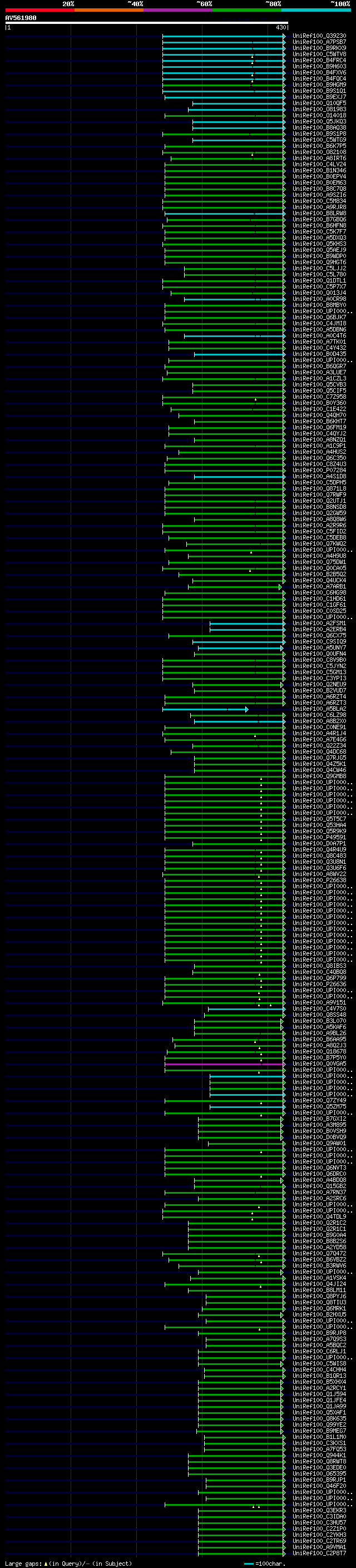
Task: Select hit label UniRef100_O81983
Action: pyautogui.click(x=319, y=110)
